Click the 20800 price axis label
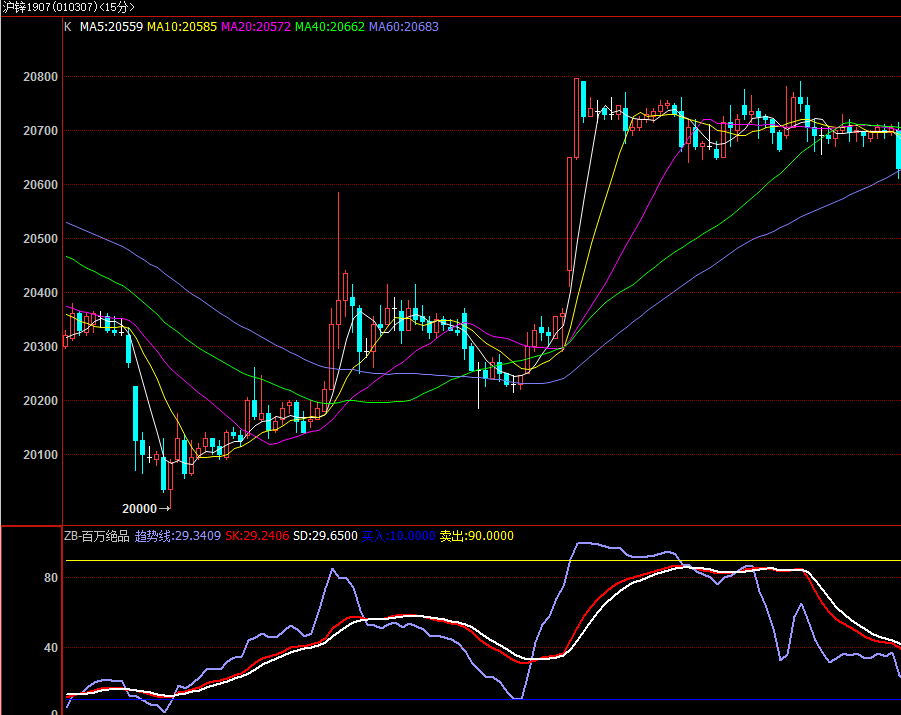The image size is (901, 715). click(x=40, y=77)
